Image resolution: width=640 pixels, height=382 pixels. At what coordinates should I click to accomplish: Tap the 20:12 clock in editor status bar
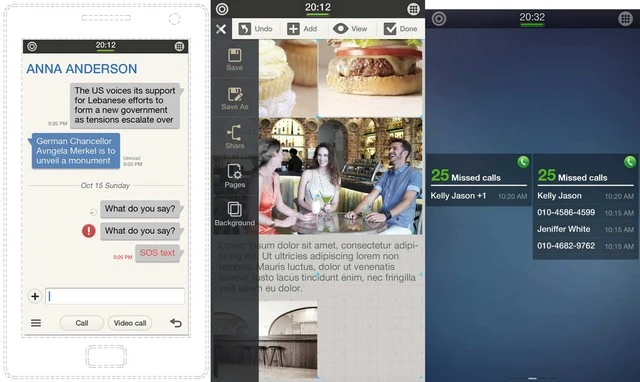click(318, 7)
